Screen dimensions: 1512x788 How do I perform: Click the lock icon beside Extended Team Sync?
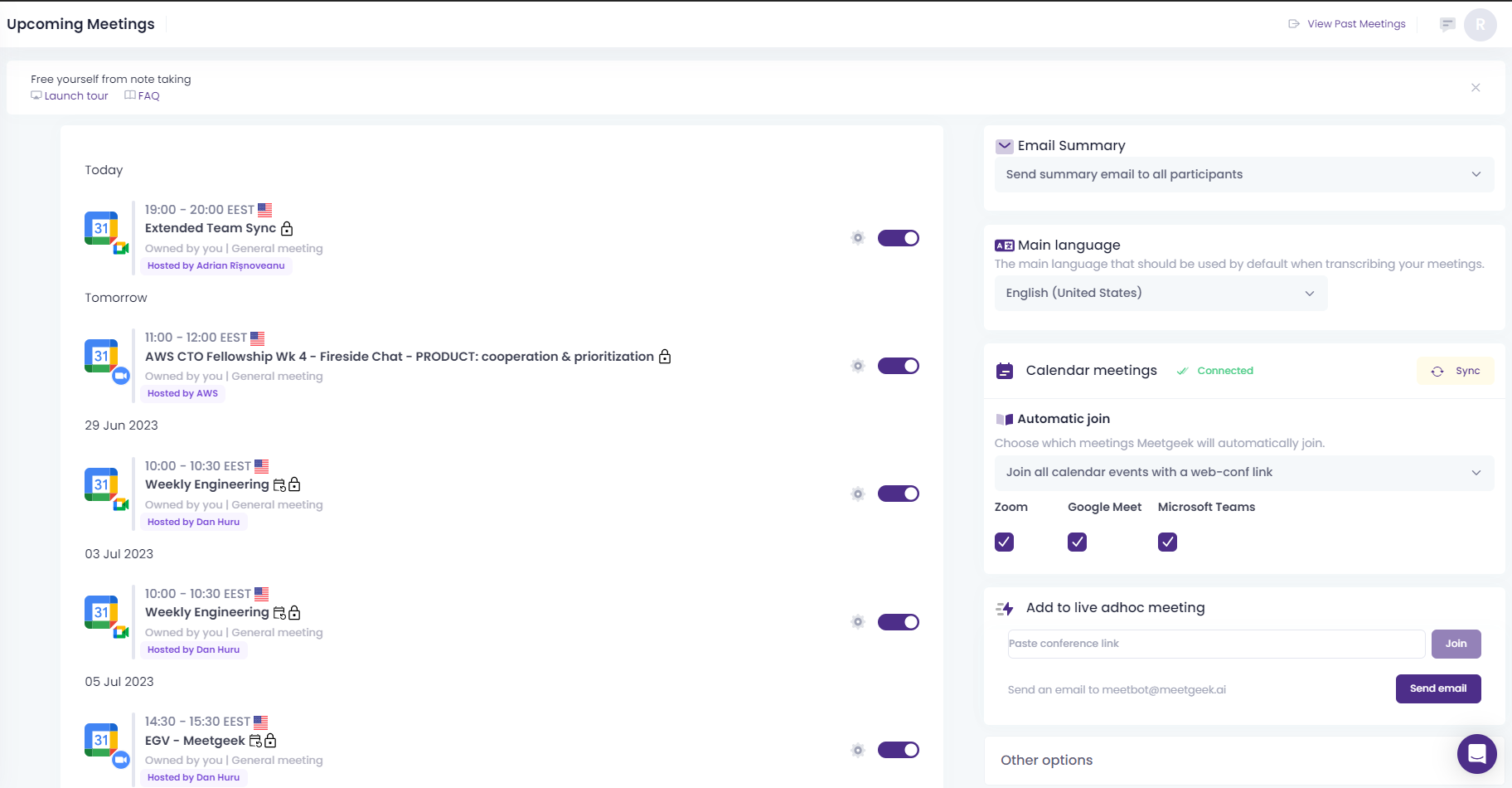tap(287, 229)
